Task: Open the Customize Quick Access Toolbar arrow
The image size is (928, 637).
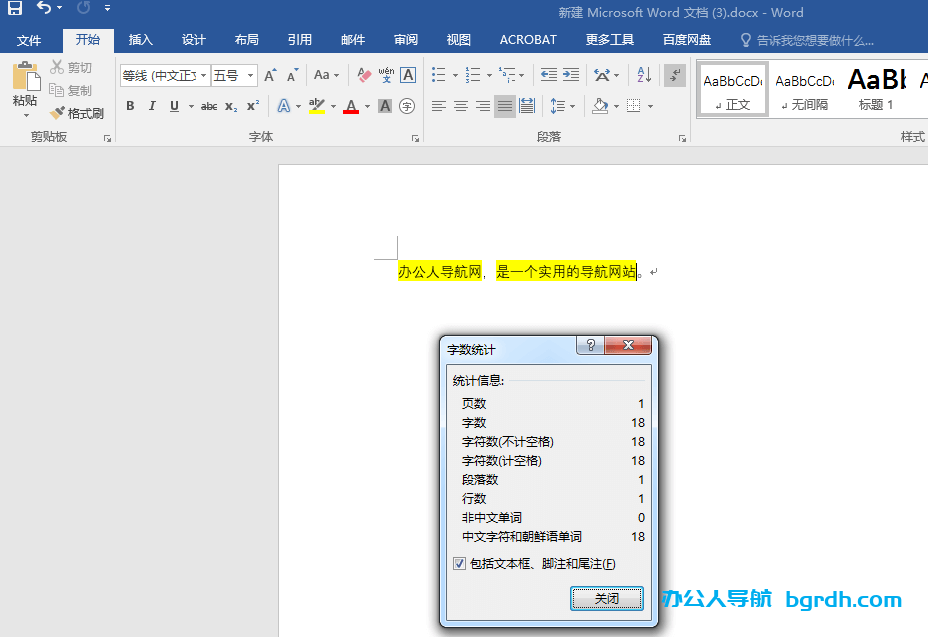Action: click(x=107, y=8)
